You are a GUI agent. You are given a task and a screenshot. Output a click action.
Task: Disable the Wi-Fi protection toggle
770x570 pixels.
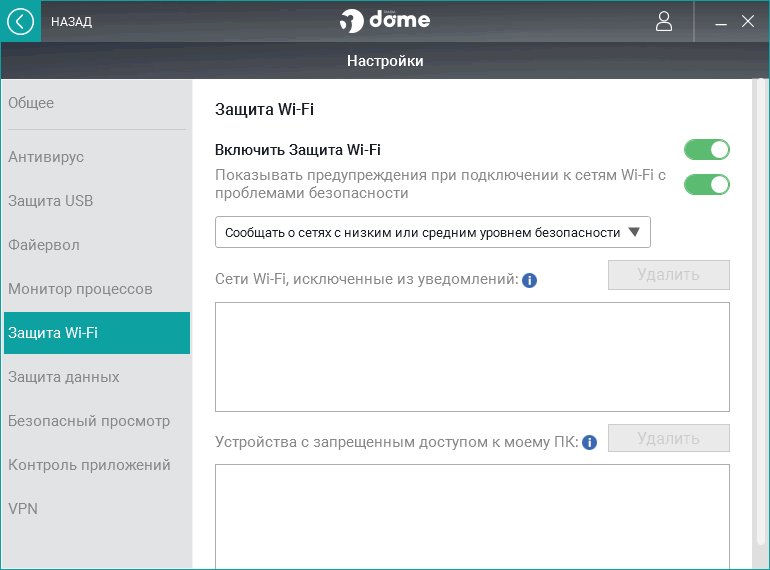[x=706, y=150]
